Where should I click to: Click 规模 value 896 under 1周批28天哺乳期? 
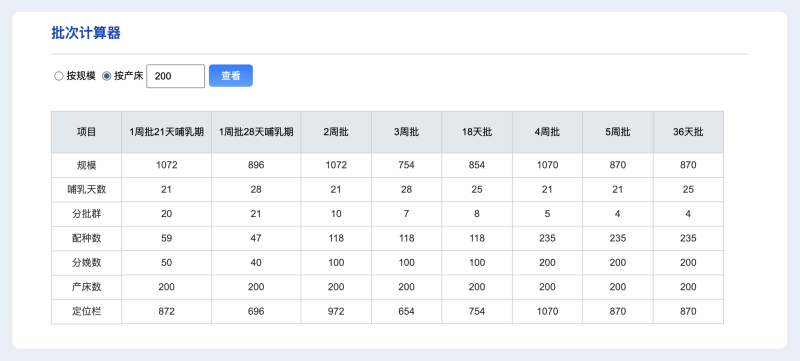pos(256,165)
